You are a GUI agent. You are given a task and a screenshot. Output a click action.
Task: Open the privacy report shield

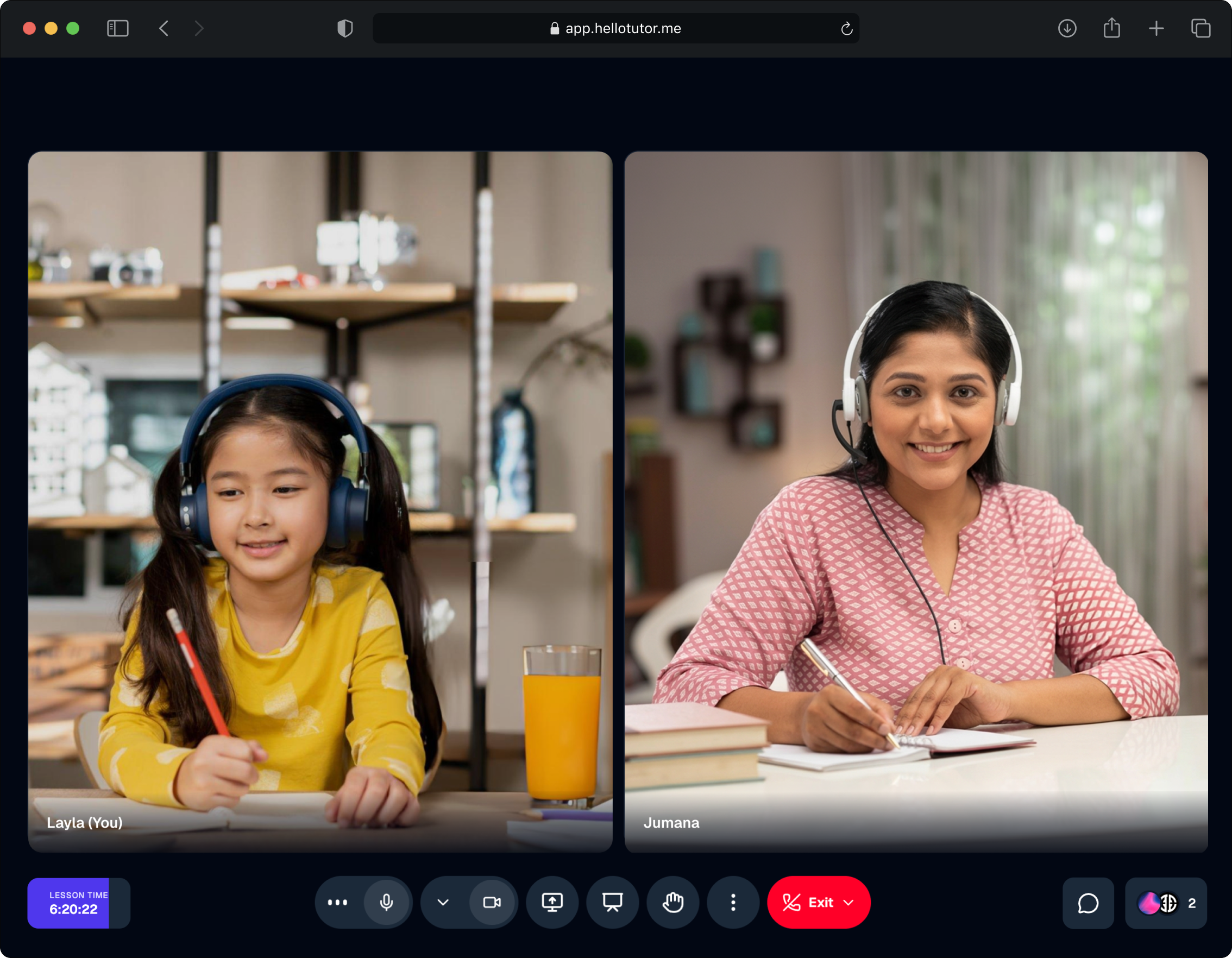point(344,29)
